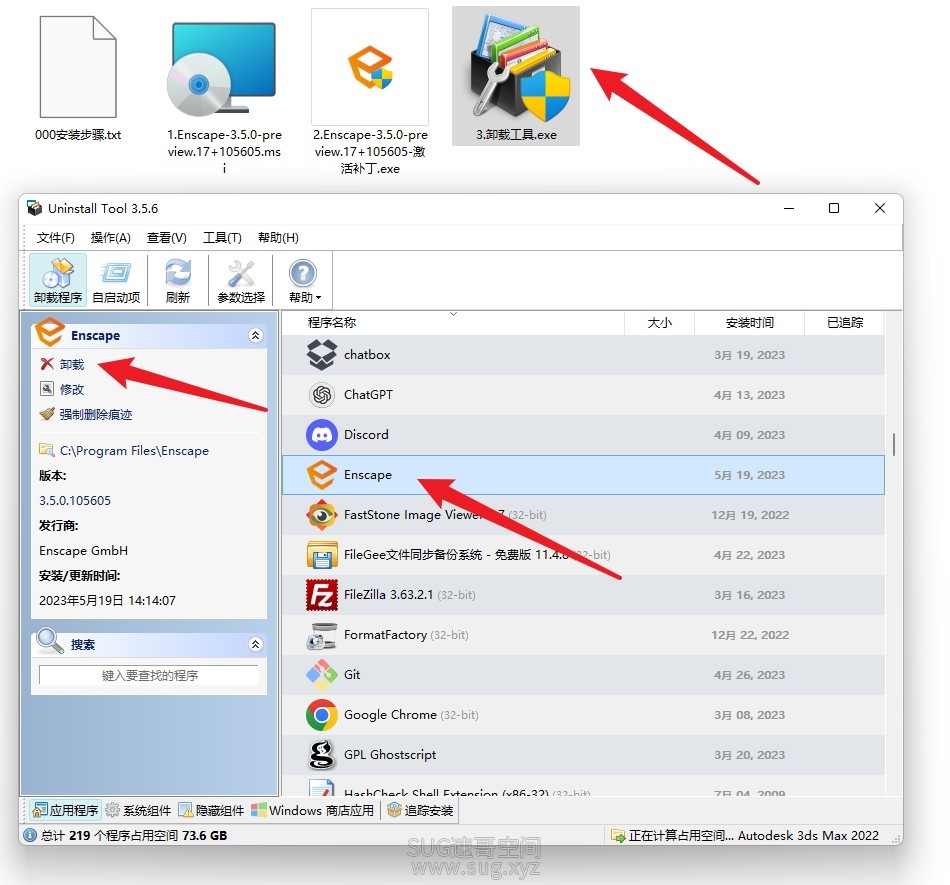Click the program list vertical scrollbar
This screenshot has width=950, height=885.
coord(894,444)
